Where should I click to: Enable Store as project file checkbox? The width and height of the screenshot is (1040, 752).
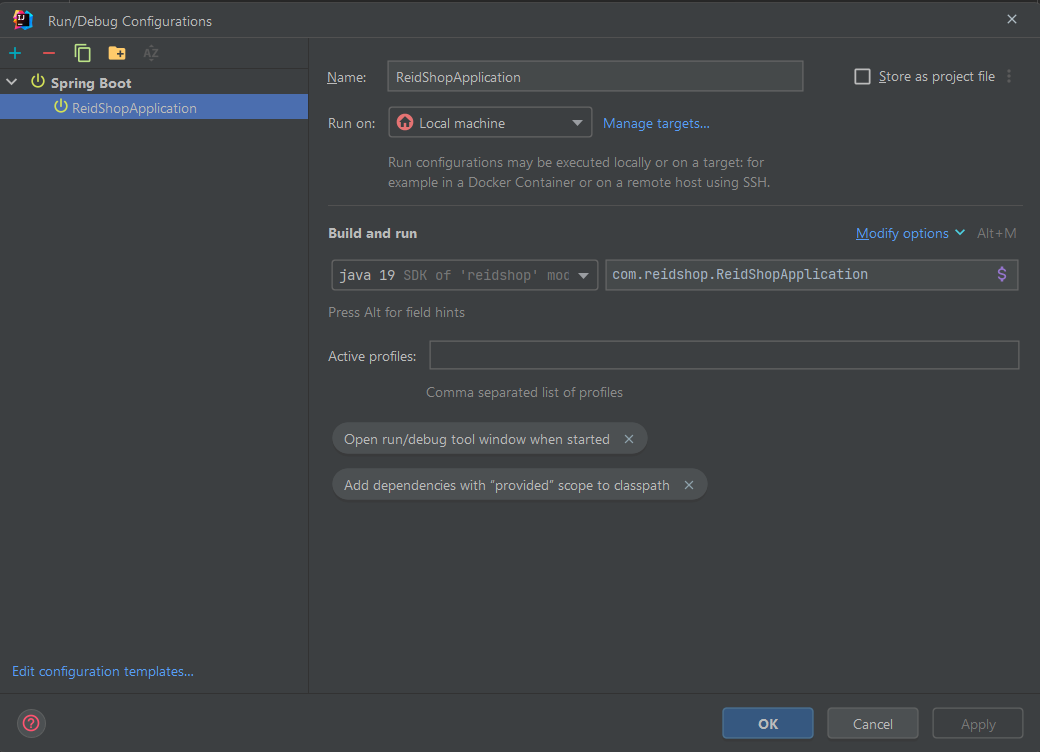coord(862,76)
